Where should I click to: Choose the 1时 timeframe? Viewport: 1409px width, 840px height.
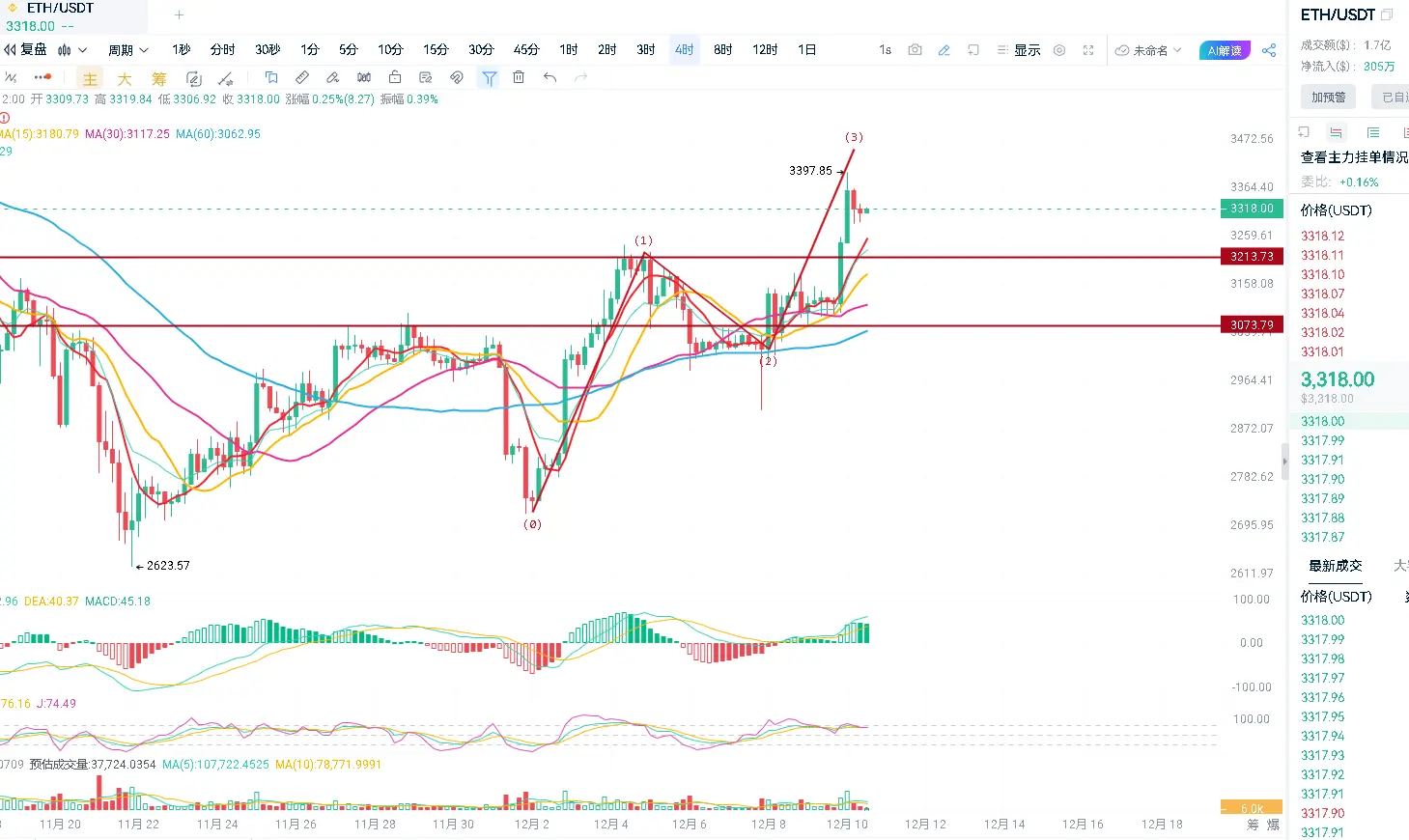[569, 50]
